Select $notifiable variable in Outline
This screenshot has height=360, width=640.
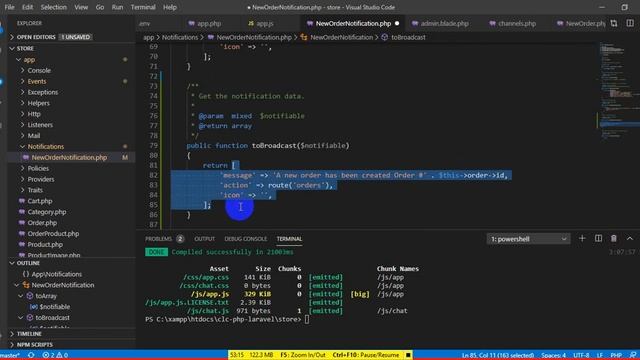pyautogui.click(x=54, y=307)
